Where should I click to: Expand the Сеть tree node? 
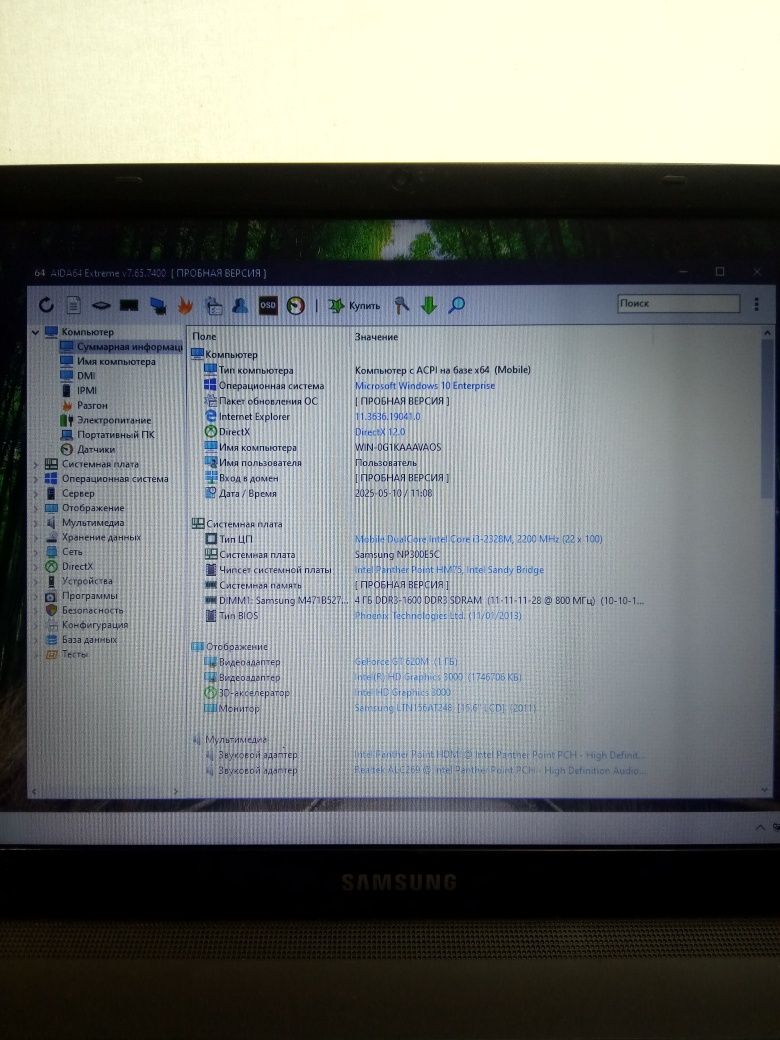pyautogui.click(x=36, y=552)
